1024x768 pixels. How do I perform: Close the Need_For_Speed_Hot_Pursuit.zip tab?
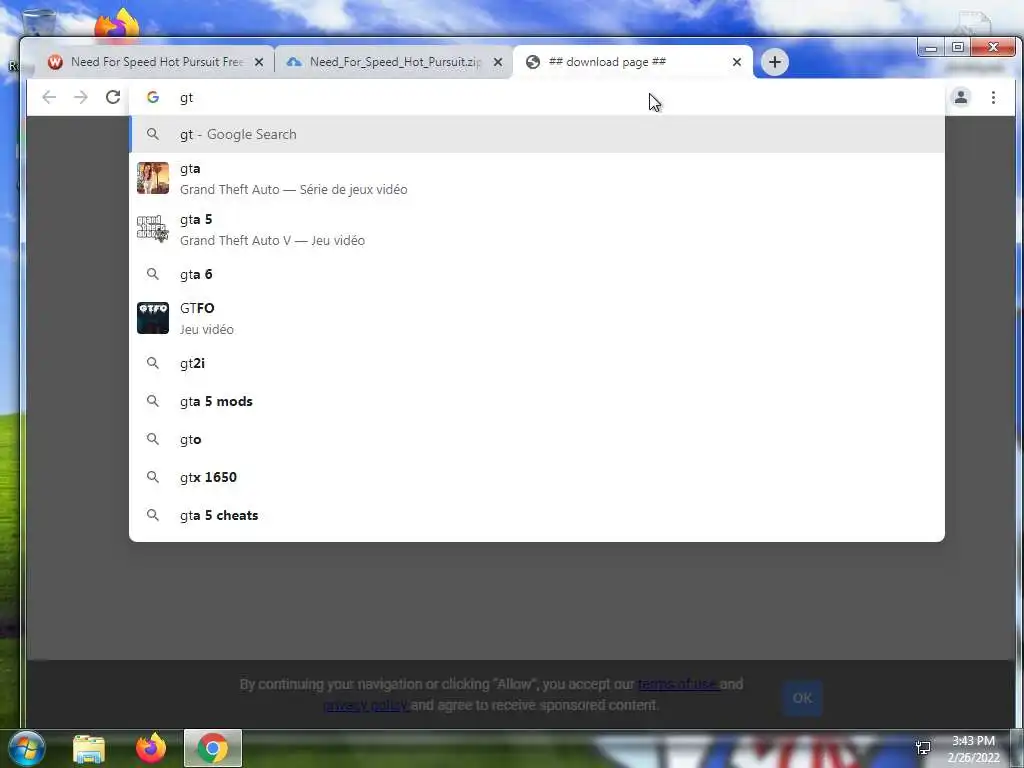(x=498, y=62)
